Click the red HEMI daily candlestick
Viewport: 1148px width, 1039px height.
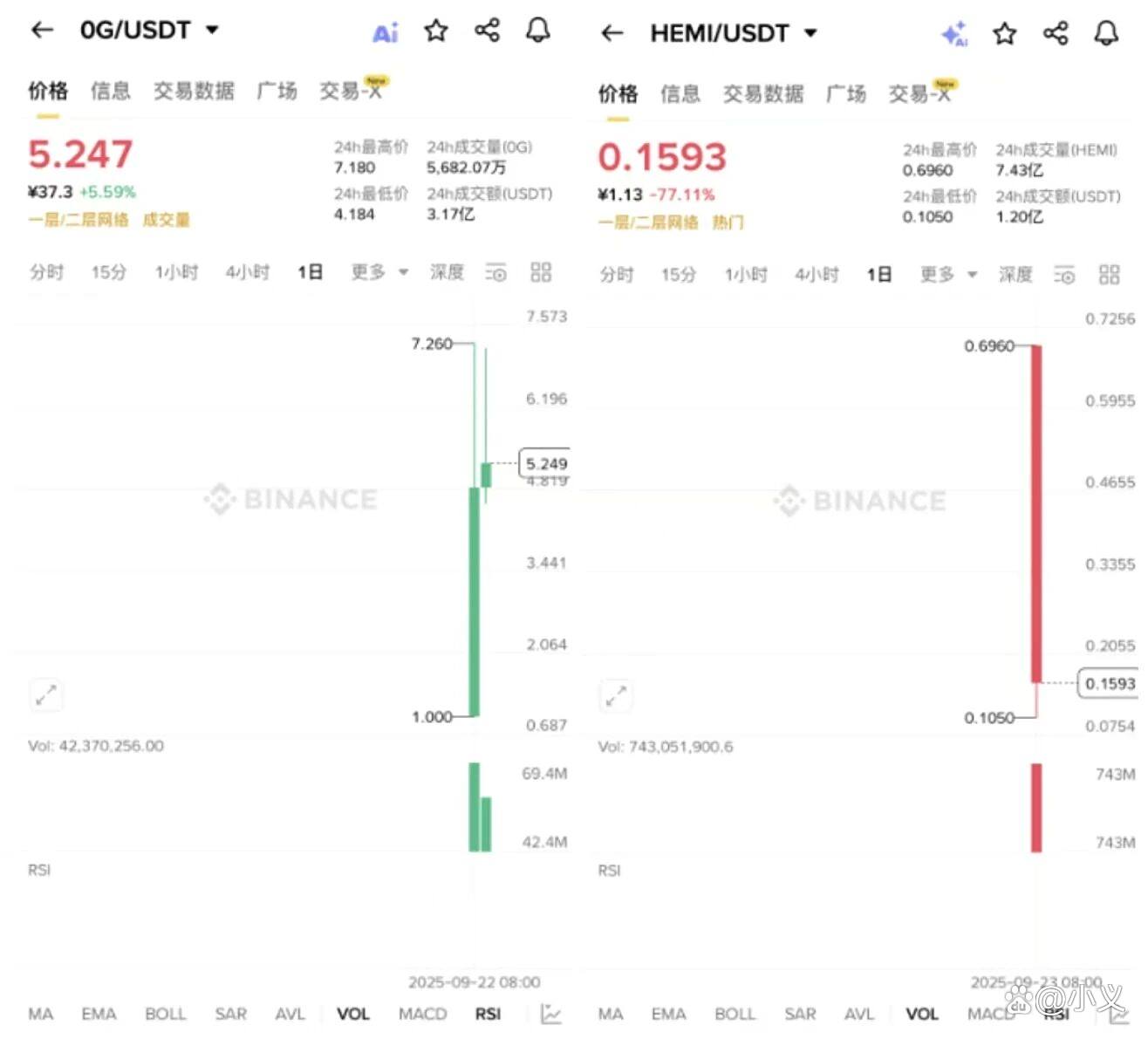pyautogui.click(x=1036, y=513)
